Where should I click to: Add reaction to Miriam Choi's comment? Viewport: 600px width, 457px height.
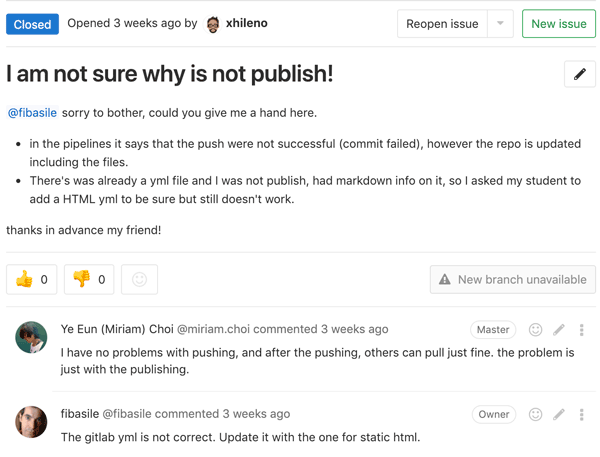(x=535, y=330)
